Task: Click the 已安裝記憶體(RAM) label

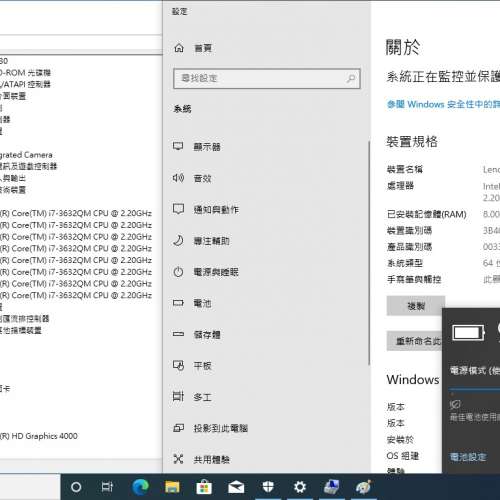Action: (426, 214)
